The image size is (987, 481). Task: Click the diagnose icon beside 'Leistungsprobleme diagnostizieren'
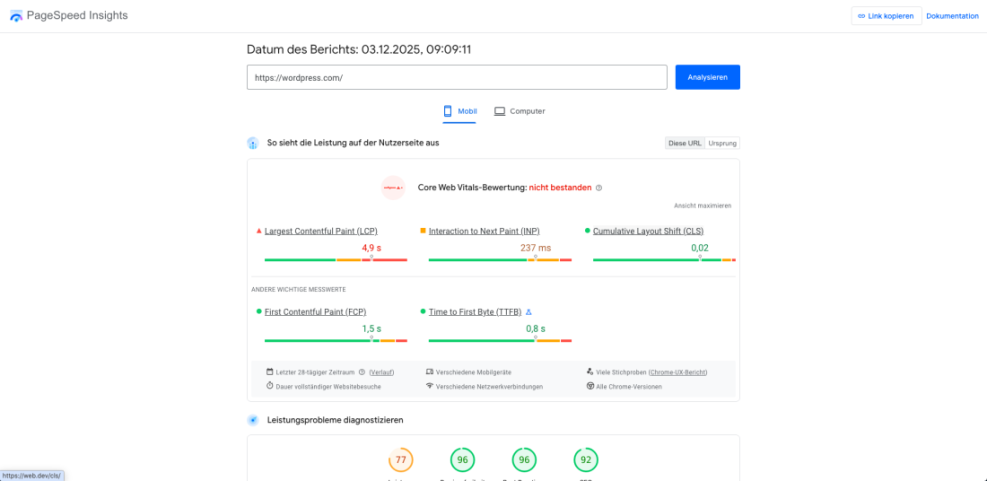(x=253, y=420)
